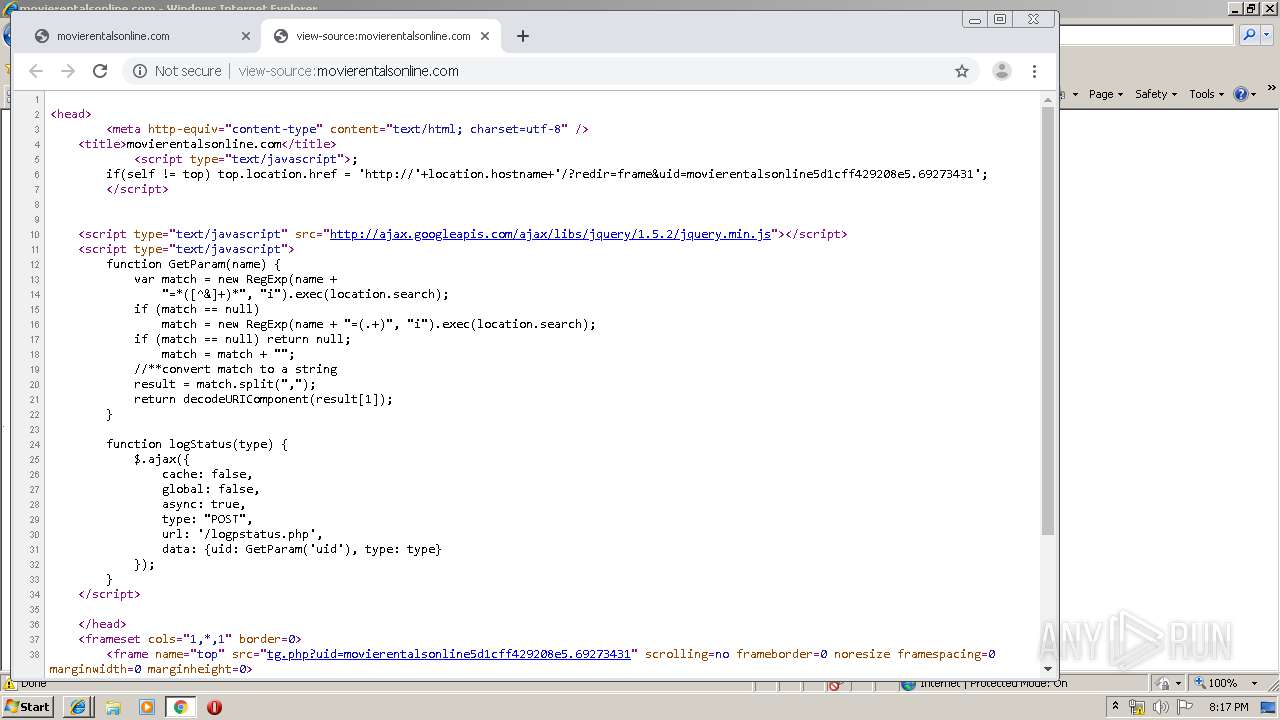Click the Internet Explorer taskbar icon
The height and width of the screenshot is (720, 1280).
pos(78,707)
